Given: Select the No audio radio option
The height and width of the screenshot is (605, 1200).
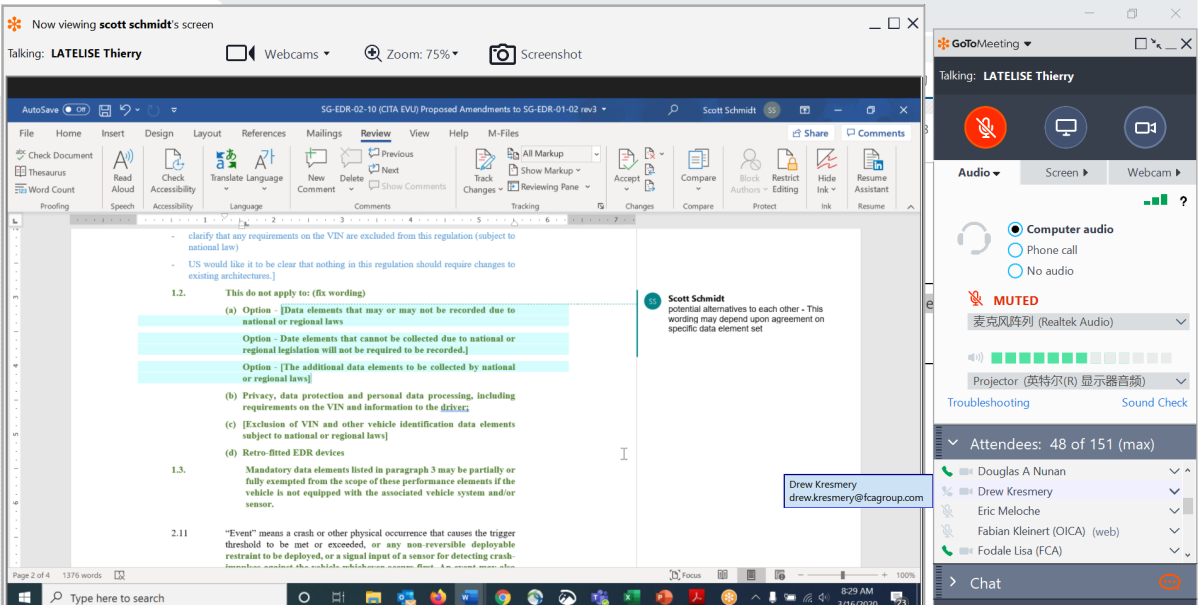Looking at the screenshot, I should click(1016, 271).
